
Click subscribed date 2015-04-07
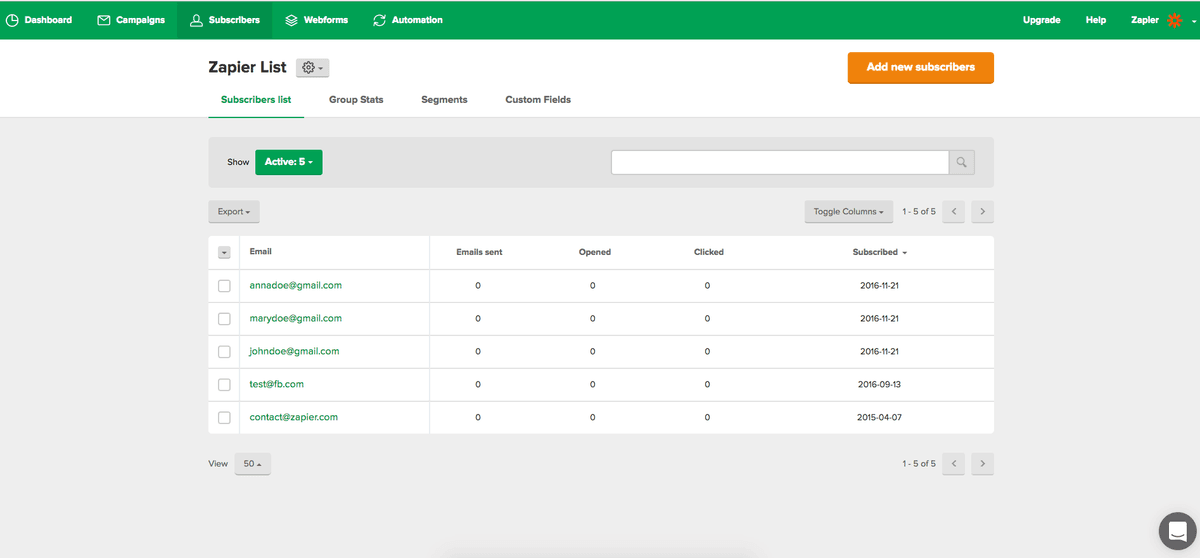[880, 417]
